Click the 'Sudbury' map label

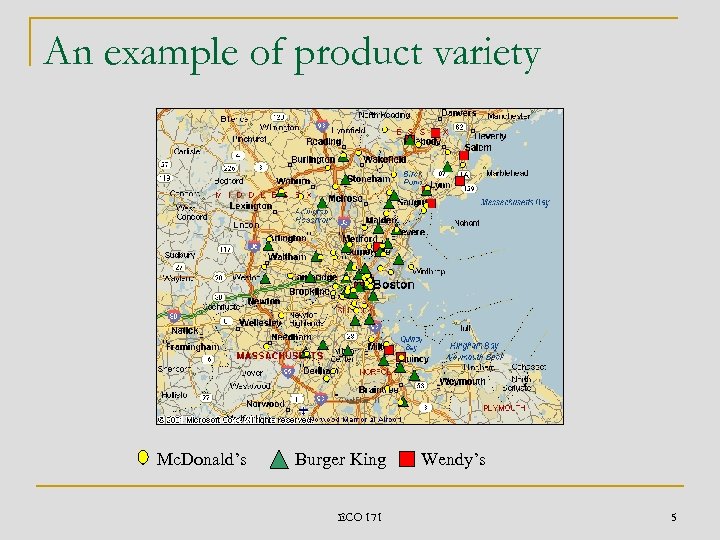(x=180, y=255)
